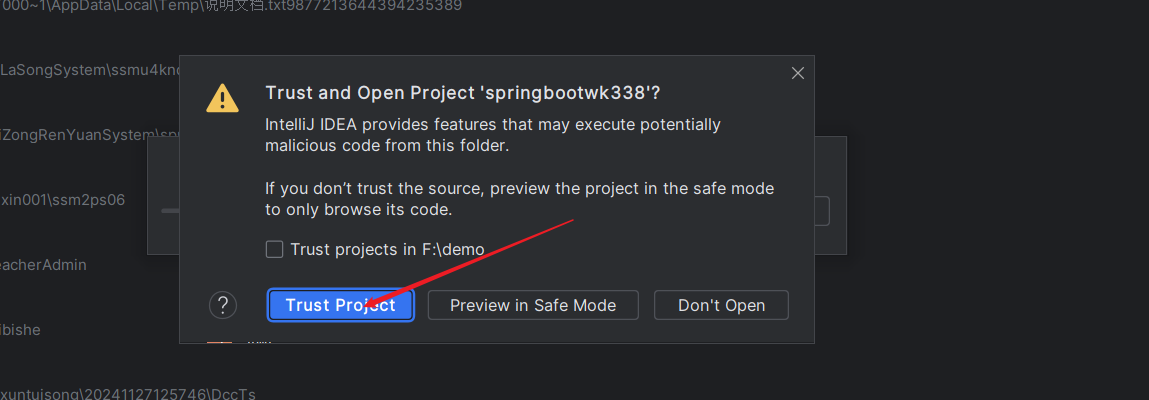
Task: Select the Don't Open button
Action: point(721,305)
